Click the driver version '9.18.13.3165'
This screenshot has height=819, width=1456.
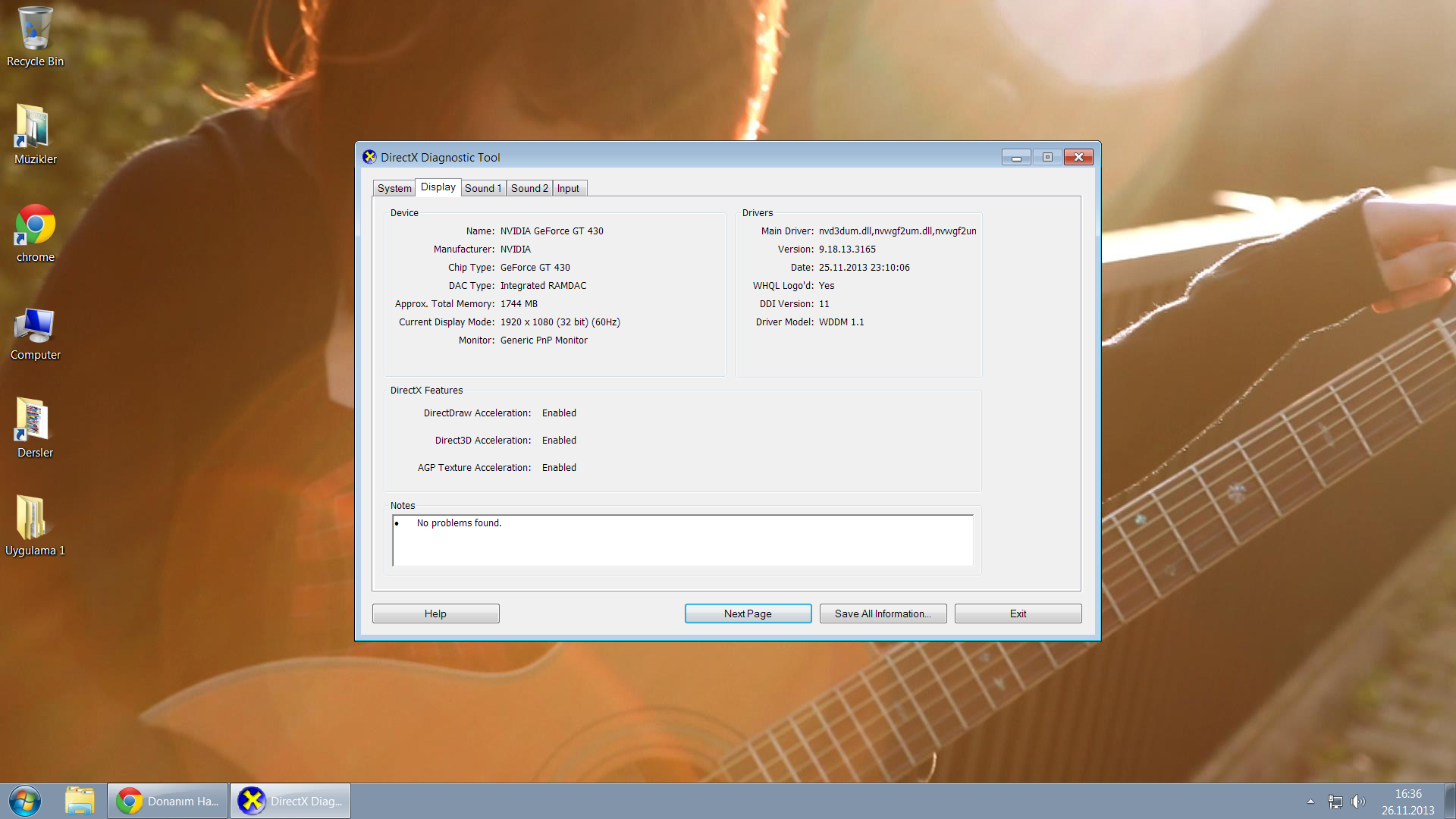click(x=847, y=249)
